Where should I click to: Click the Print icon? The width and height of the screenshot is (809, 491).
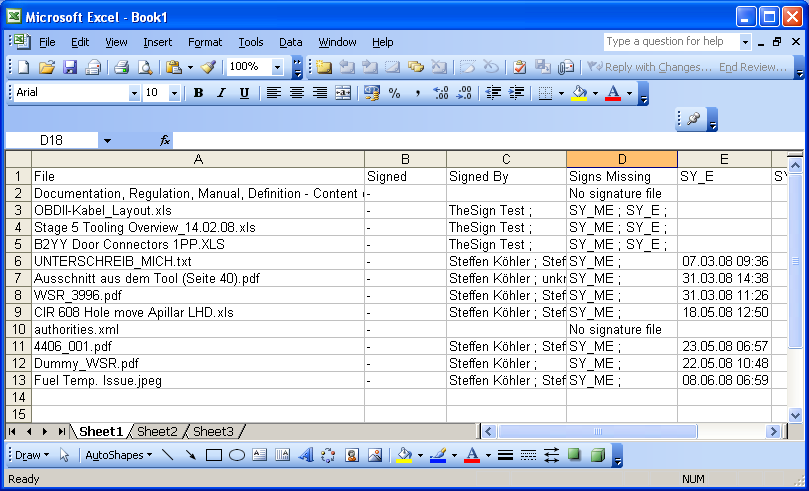coord(121,67)
